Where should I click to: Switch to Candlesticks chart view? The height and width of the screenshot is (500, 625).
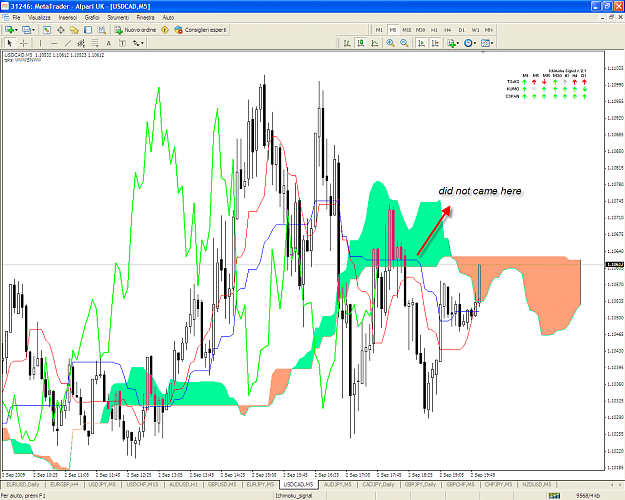coord(361,43)
